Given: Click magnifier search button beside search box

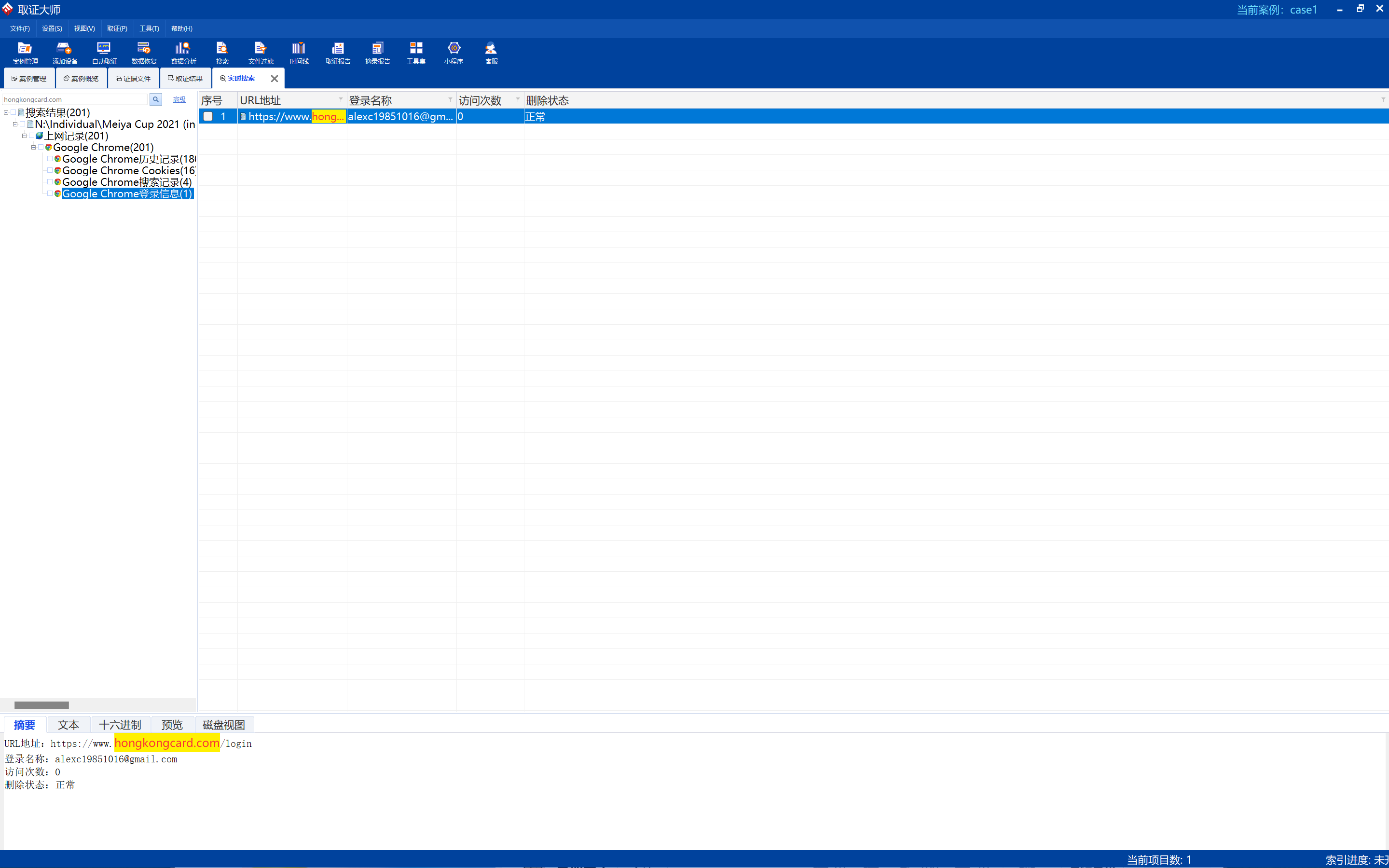Looking at the screenshot, I should (x=155, y=99).
